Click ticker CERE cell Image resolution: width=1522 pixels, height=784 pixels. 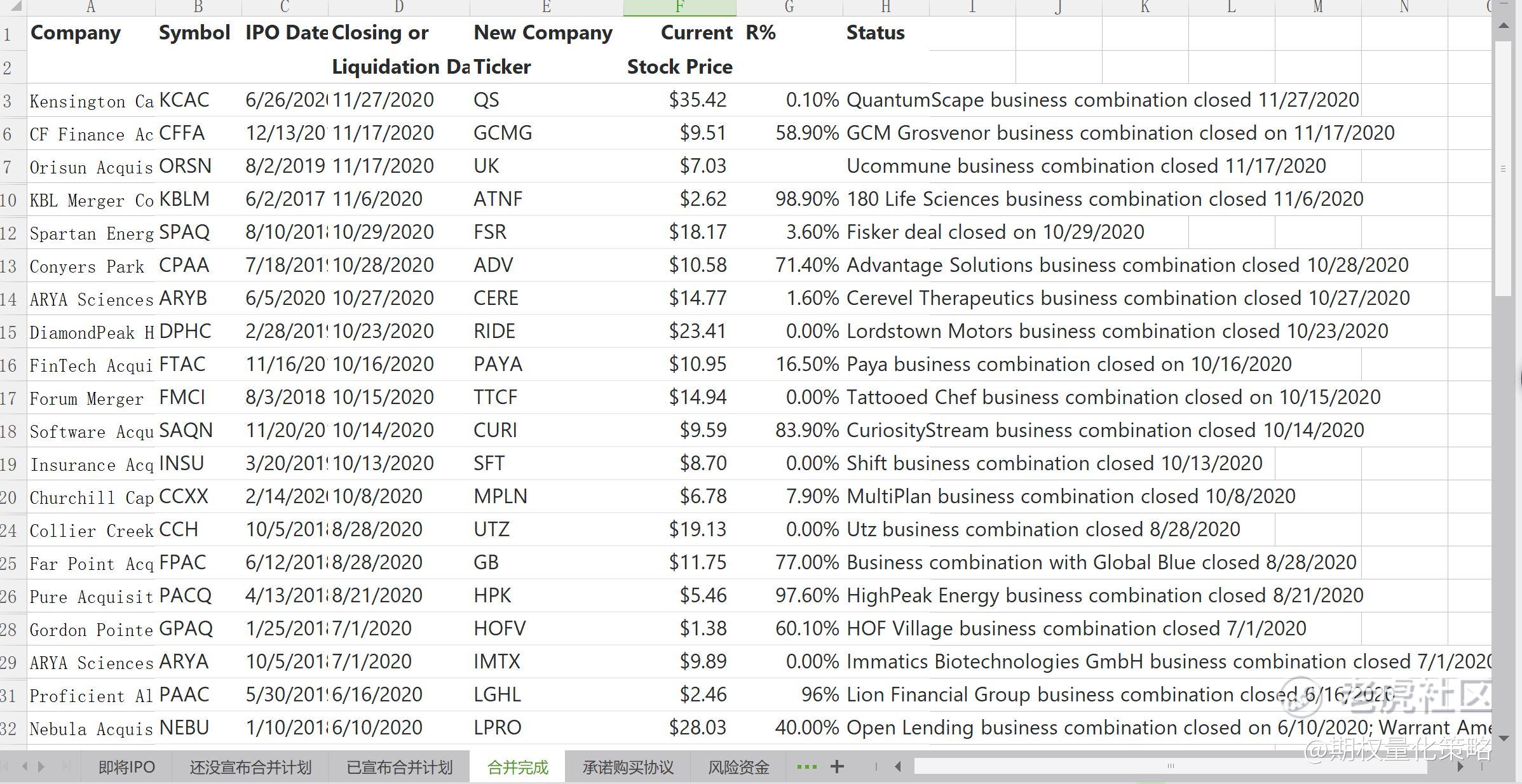coord(547,298)
